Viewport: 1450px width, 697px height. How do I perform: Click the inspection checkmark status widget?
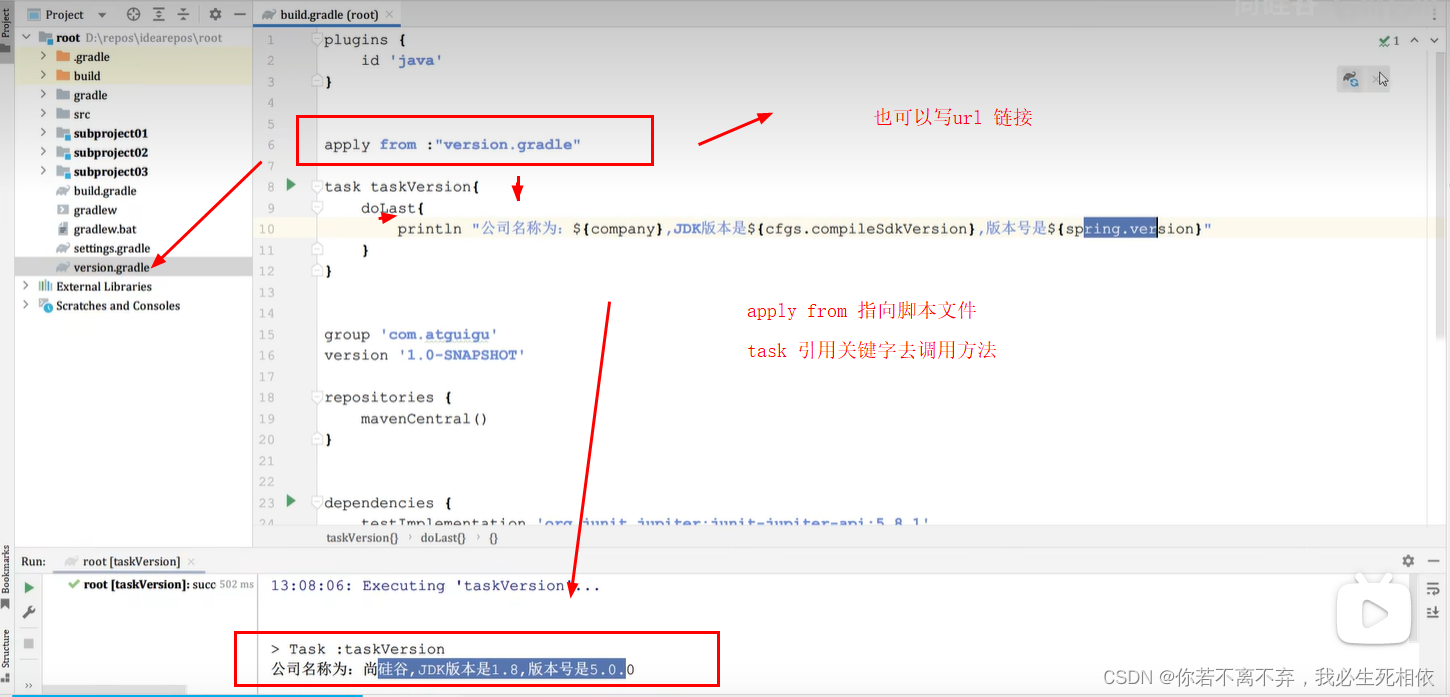click(x=1389, y=41)
